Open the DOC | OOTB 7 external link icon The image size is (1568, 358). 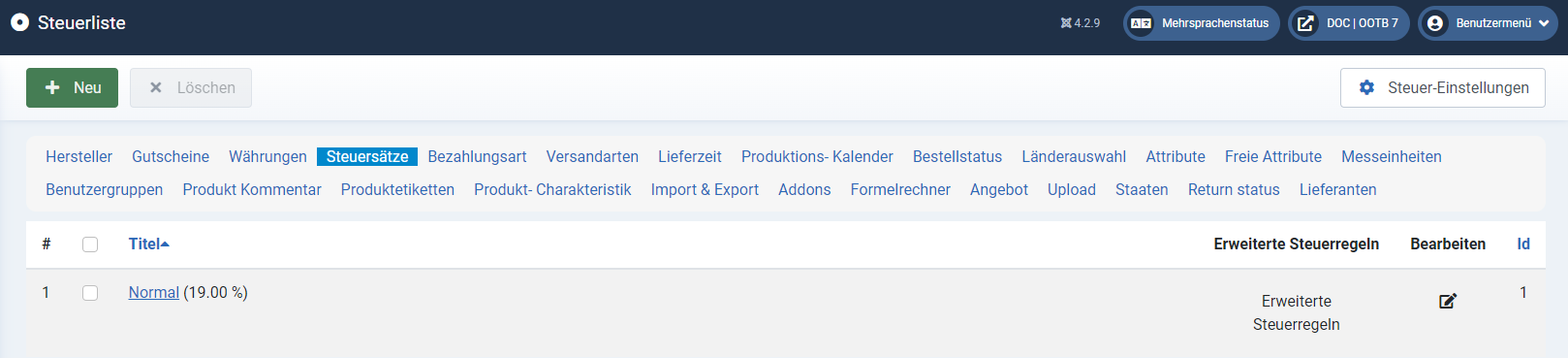1305,23
